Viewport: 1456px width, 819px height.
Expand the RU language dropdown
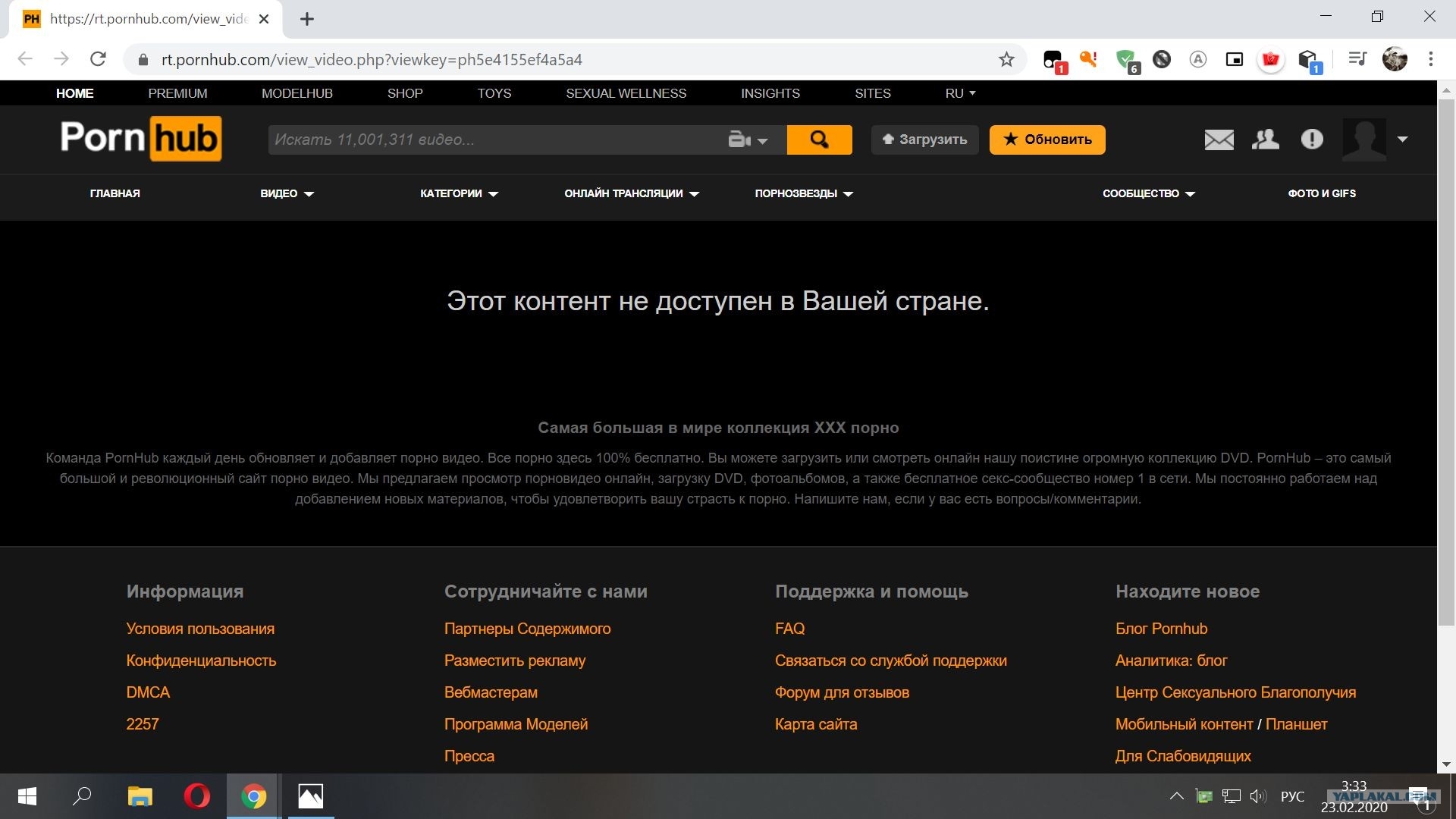point(960,93)
